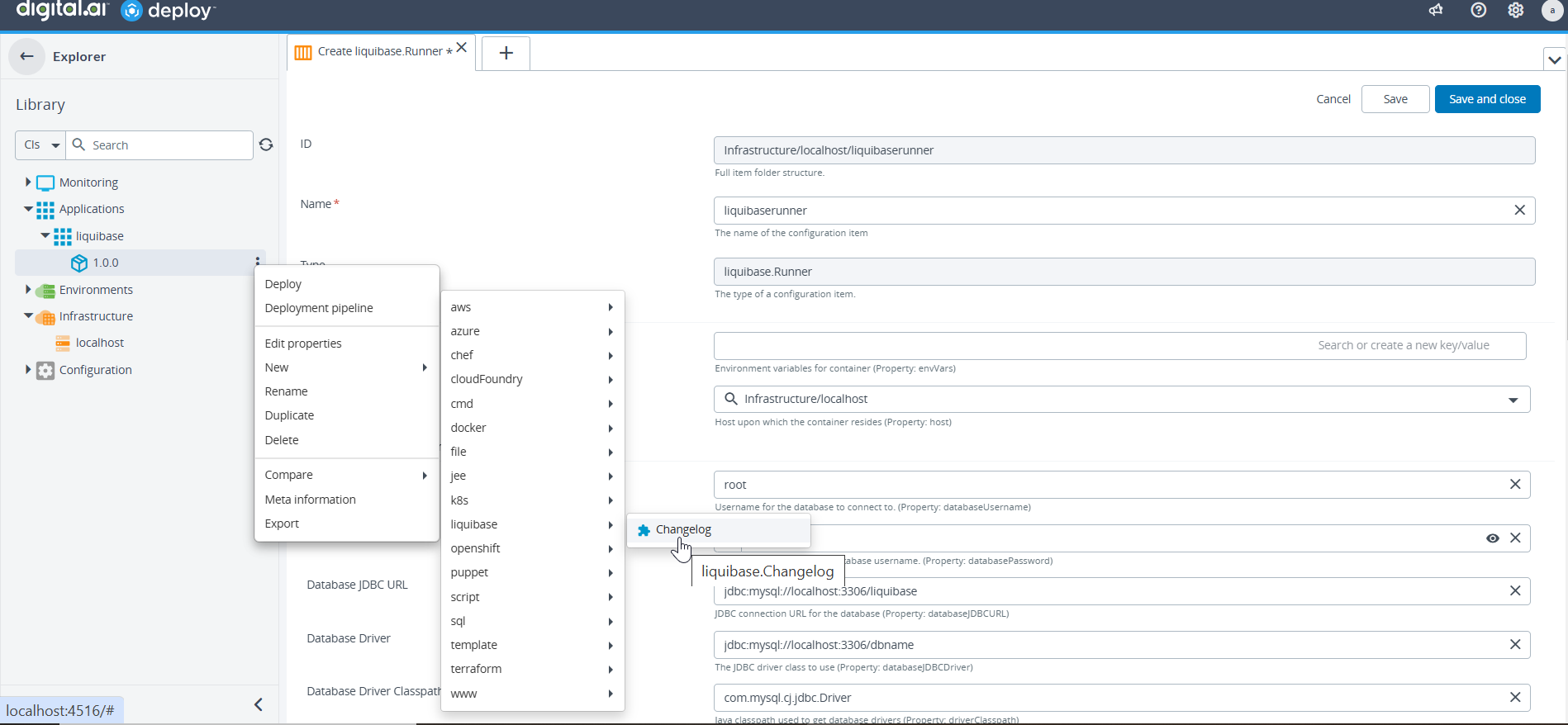Click the liquibase application icon
Screen dimensions: 1568x725
(x=62, y=236)
